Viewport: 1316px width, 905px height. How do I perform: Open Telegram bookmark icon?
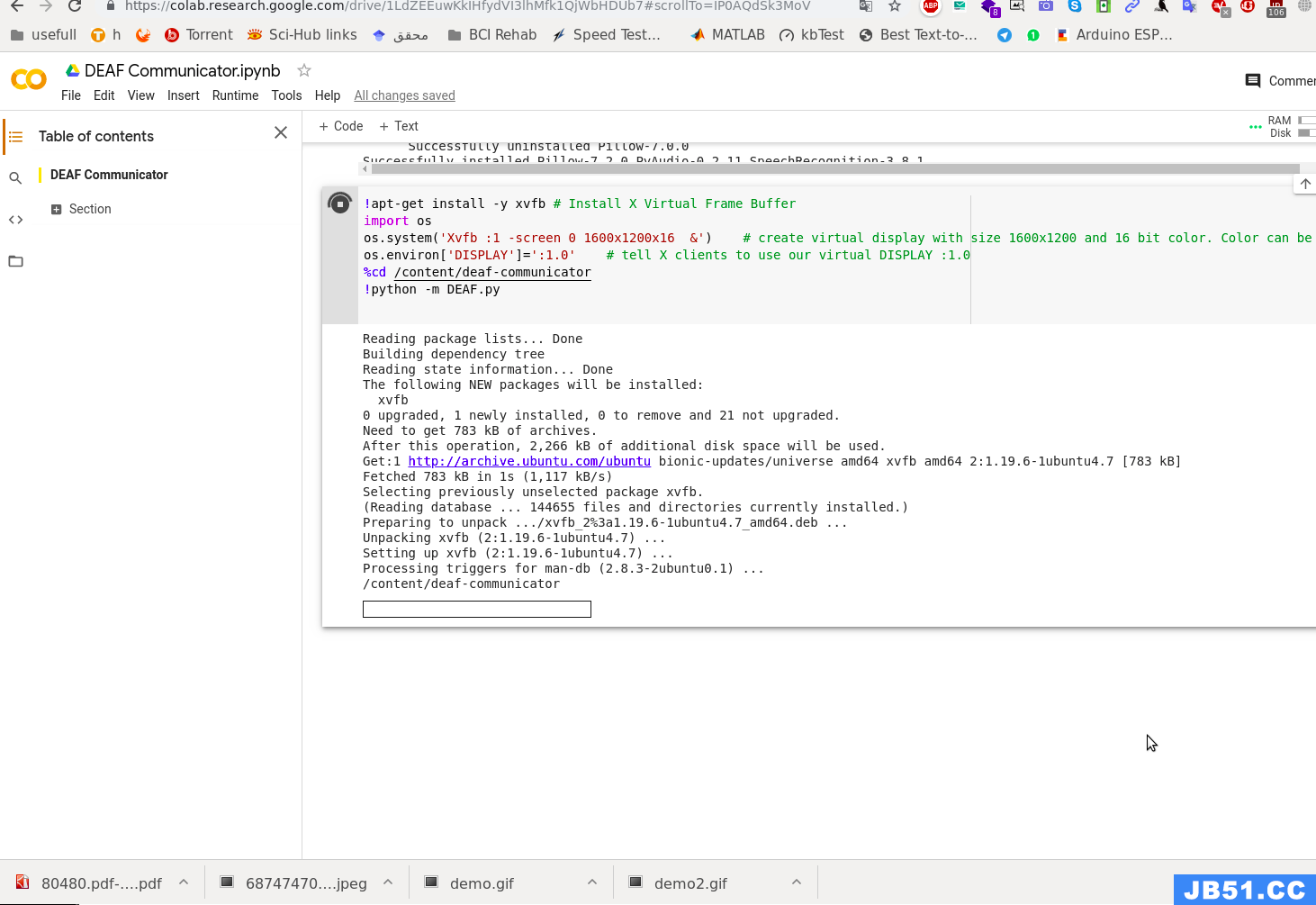(x=1005, y=35)
